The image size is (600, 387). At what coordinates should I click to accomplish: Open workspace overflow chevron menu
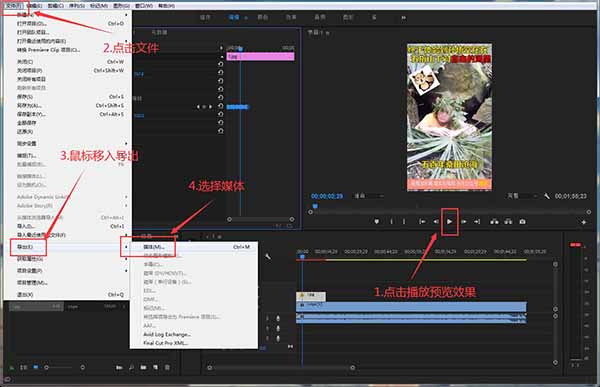point(403,18)
